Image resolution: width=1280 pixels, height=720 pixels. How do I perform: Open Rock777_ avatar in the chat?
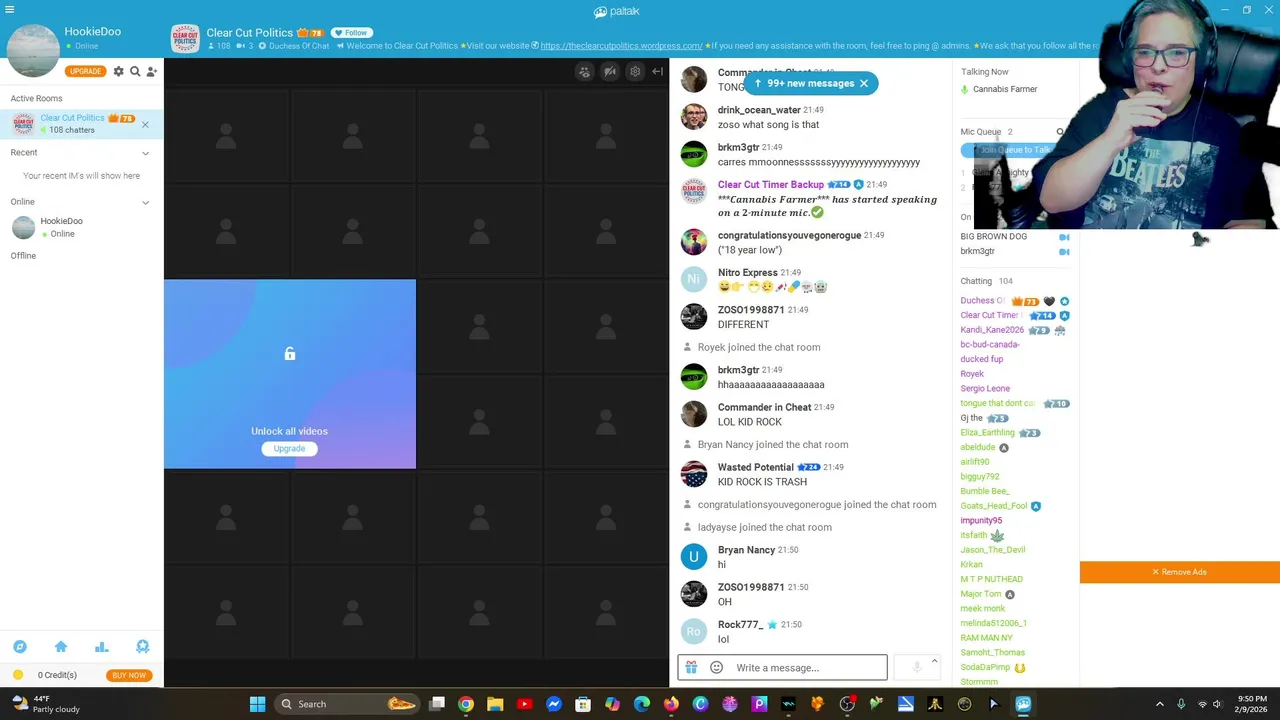(x=693, y=631)
